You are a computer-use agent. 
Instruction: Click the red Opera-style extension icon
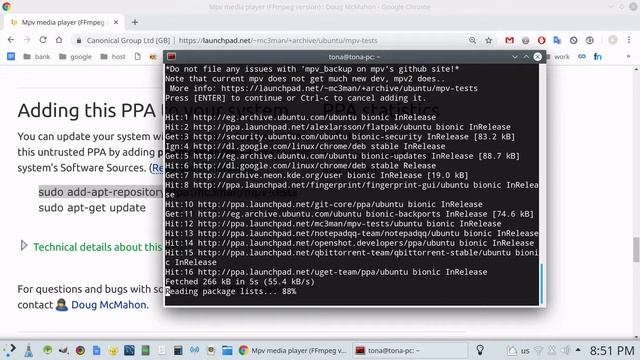(x=541, y=40)
